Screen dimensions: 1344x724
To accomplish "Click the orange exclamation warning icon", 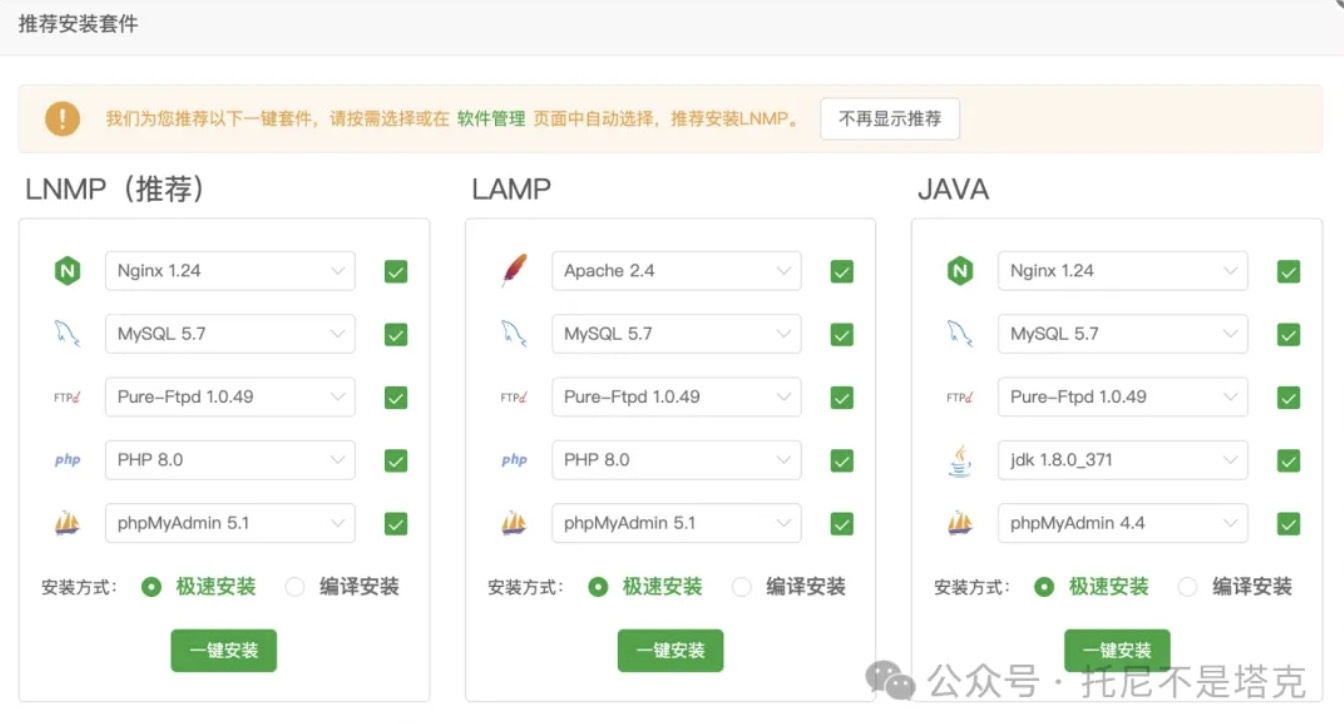I will (x=62, y=119).
